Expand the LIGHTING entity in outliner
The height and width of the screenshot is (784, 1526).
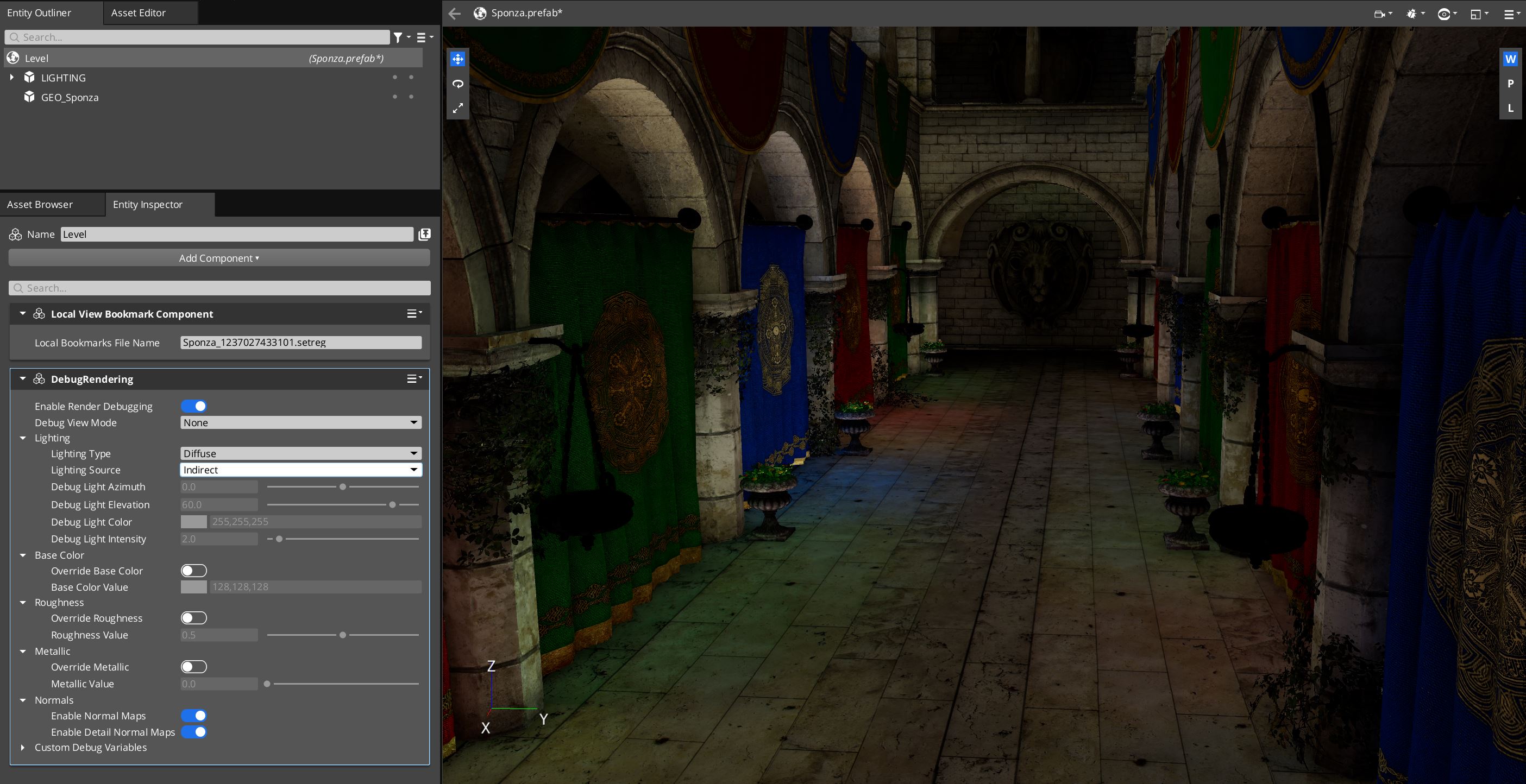pyautogui.click(x=12, y=78)
